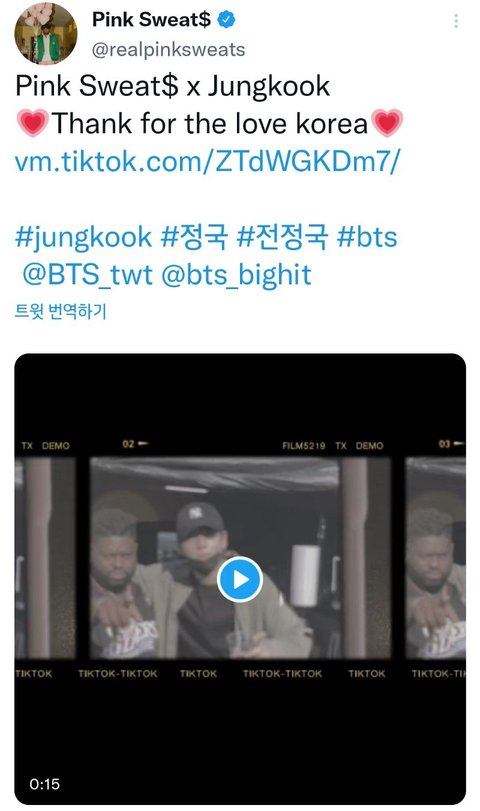Click the 'Pink Sweat$ x Jungkook' tweet text
Screen dimensions: 480x811
tap(172, 86)
